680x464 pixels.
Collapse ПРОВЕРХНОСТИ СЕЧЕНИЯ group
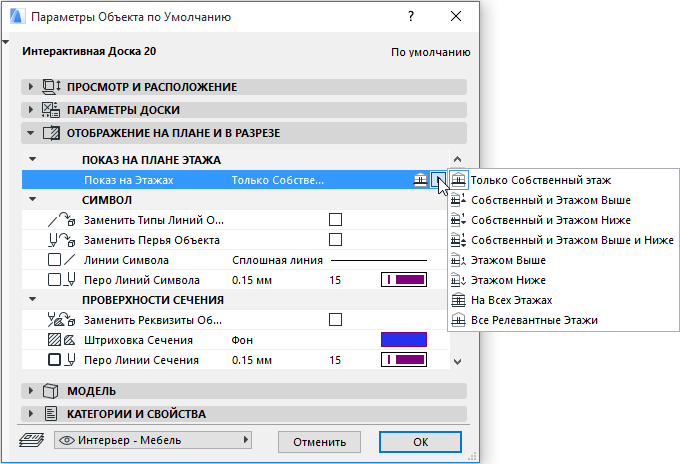coord(33,300)
